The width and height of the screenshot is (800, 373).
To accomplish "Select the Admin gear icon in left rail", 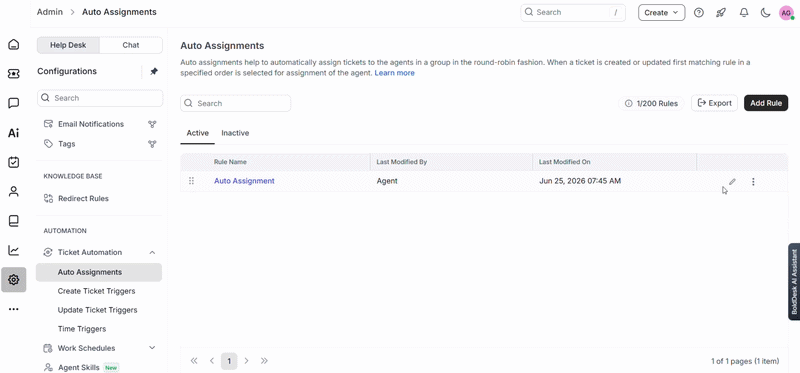I will point(14,280).
